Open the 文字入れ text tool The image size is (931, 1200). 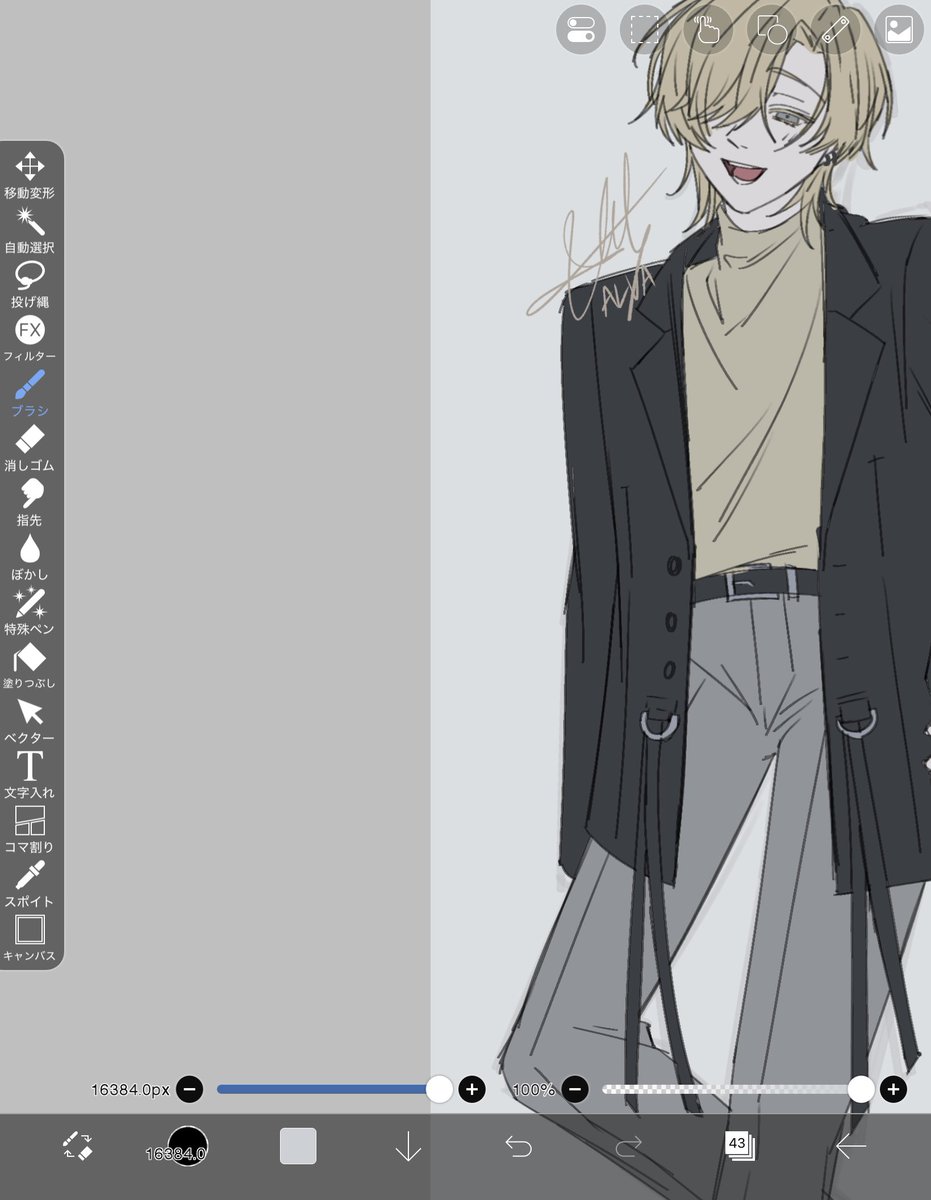point(29,774)
